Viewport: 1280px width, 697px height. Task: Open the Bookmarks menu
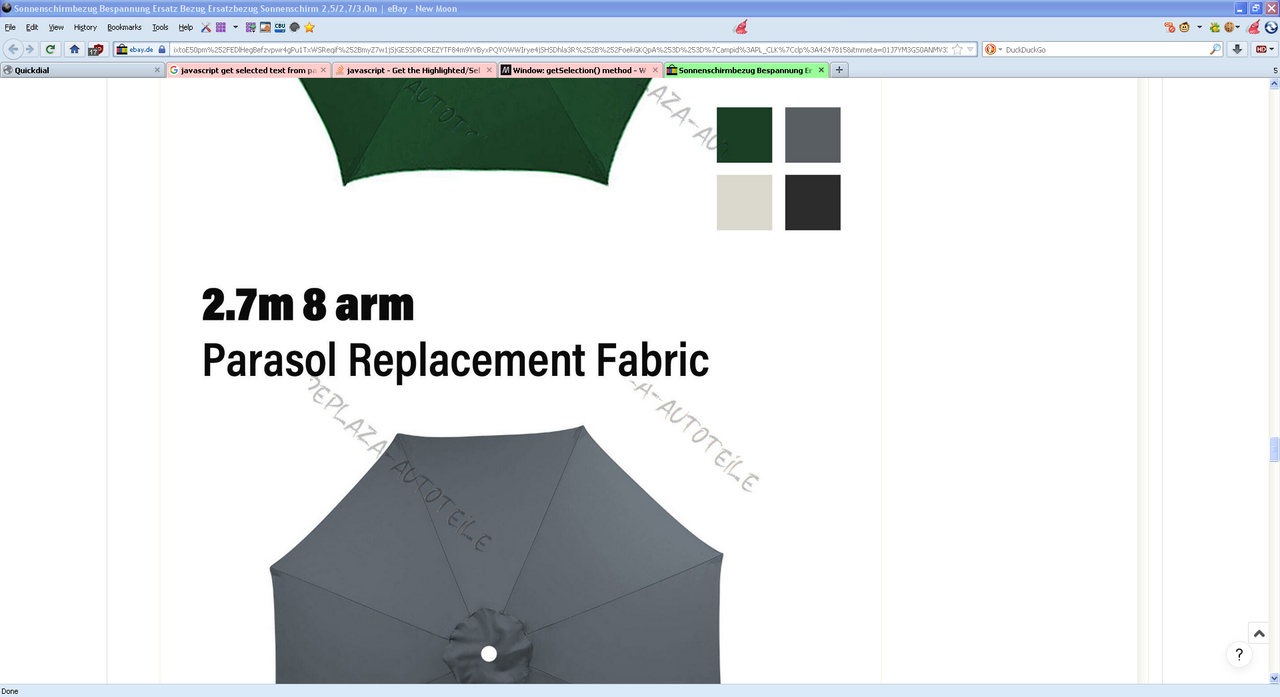click(124, 27)
